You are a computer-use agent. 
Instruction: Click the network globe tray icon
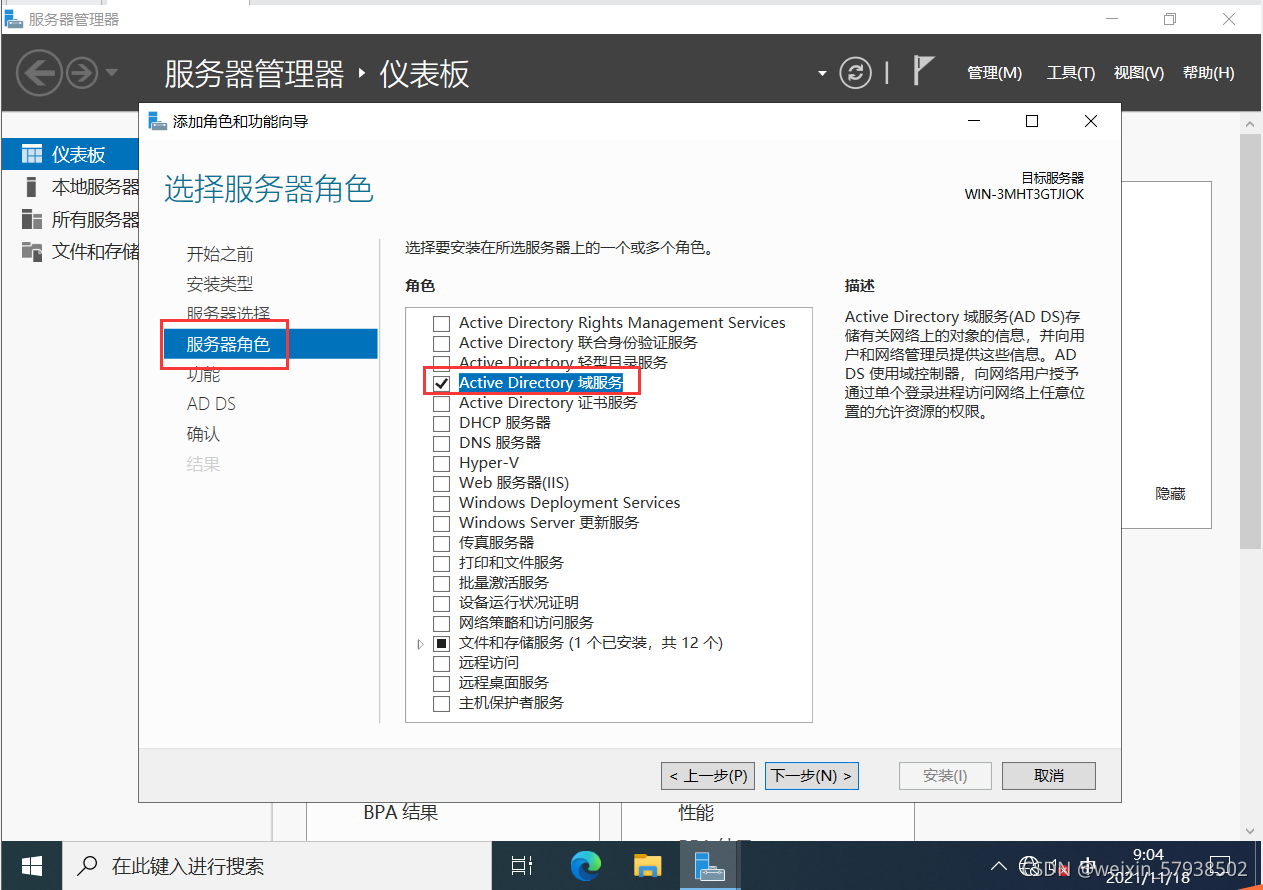tap(1030, 866)
